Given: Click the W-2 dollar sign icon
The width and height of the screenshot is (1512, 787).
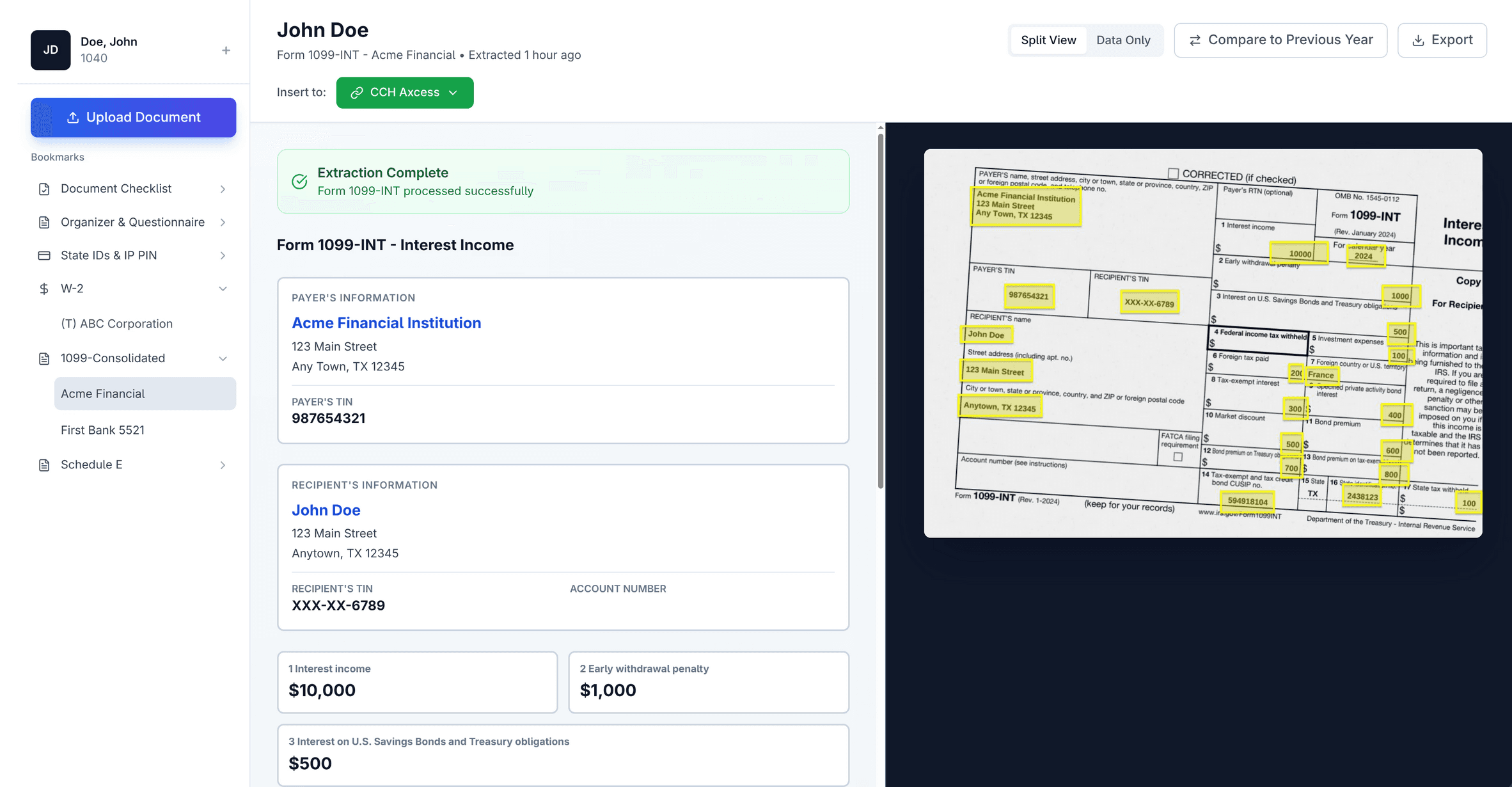Looking at the screenshot, I should click(x=43, y=289).
